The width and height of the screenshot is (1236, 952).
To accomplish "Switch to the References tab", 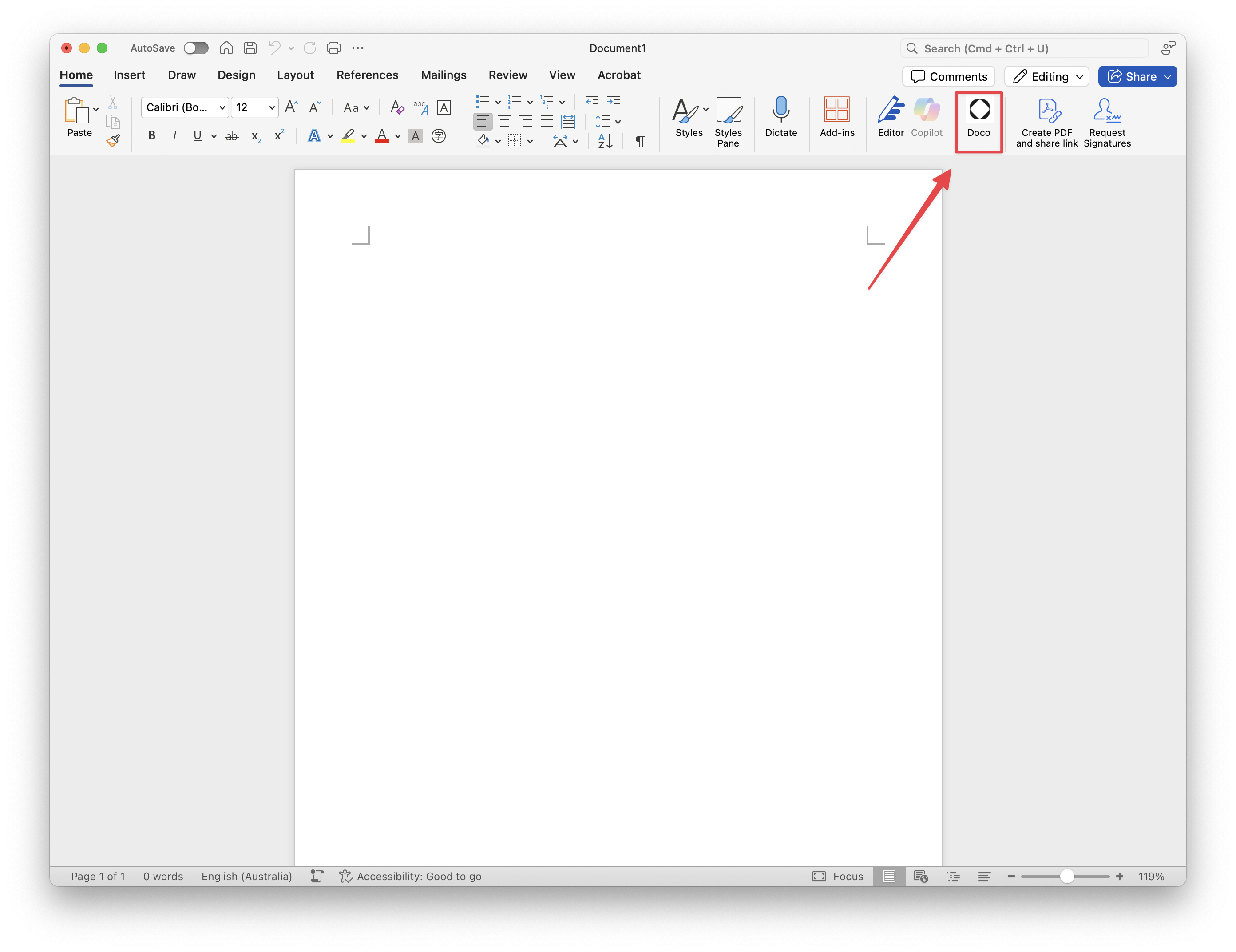I will 367,75.
